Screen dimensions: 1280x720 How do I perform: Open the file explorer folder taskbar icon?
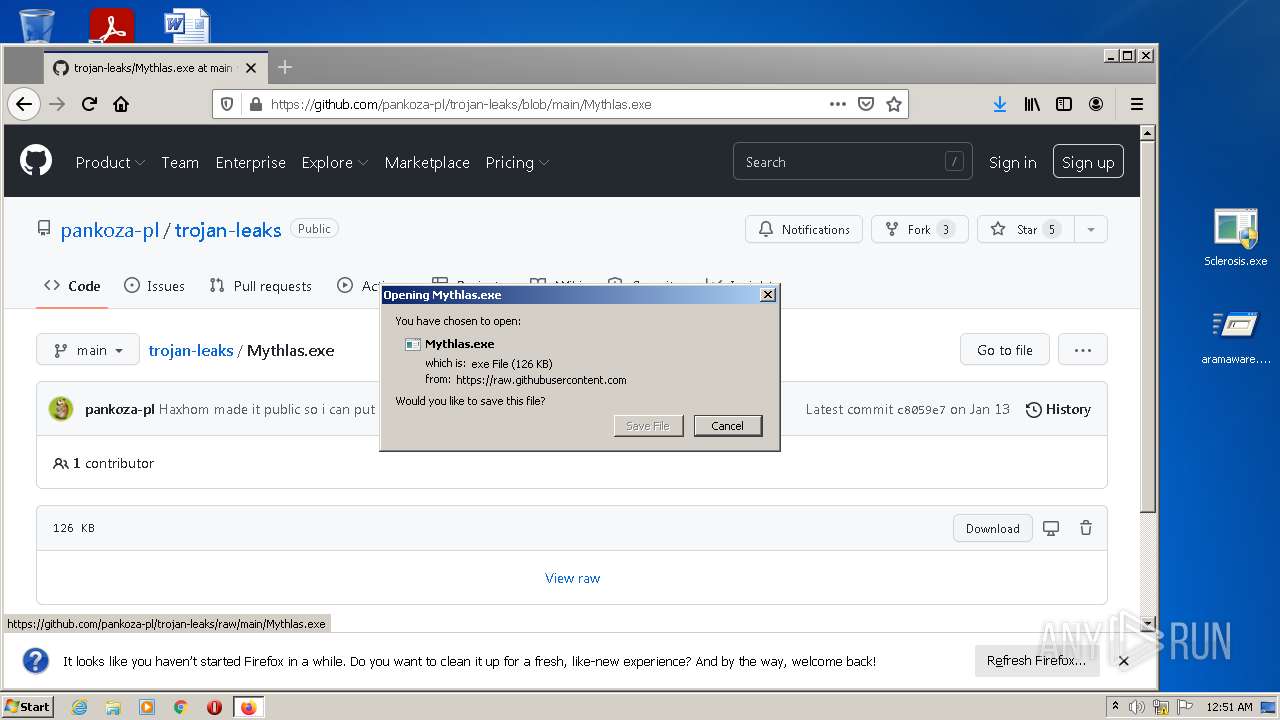coord(113,707)
